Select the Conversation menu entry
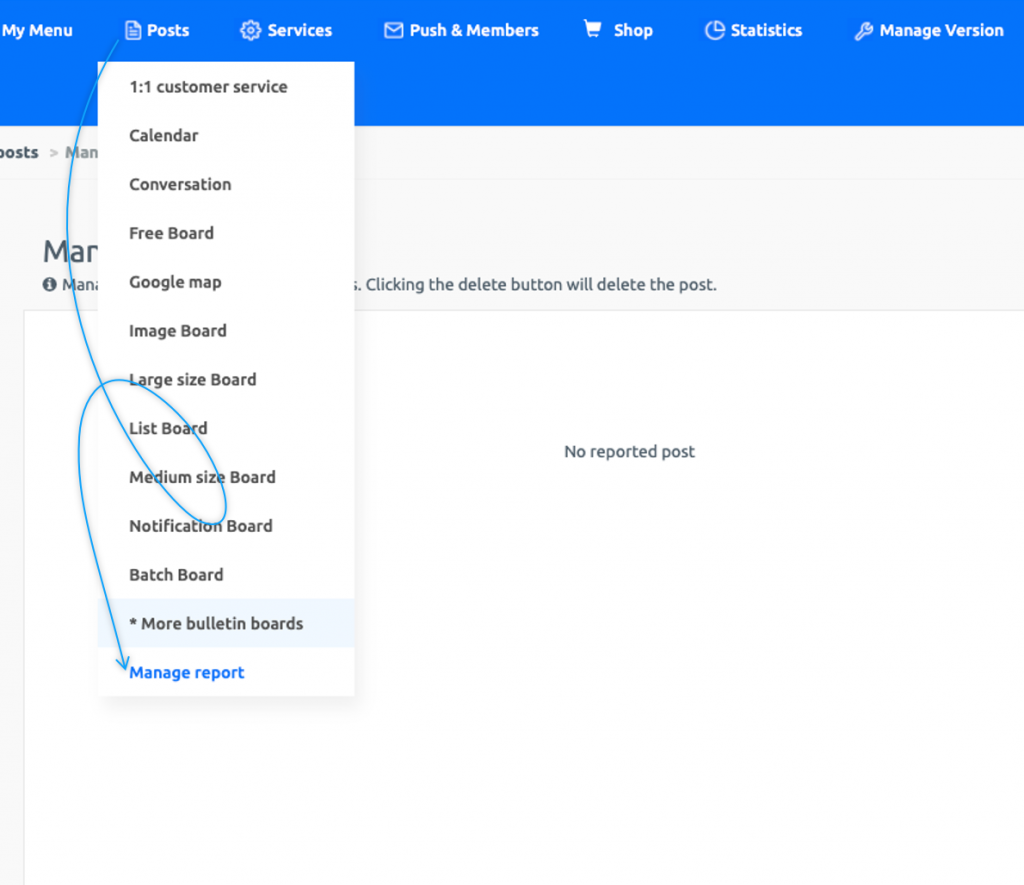The image size is (1024, 885). coord(180,184)
